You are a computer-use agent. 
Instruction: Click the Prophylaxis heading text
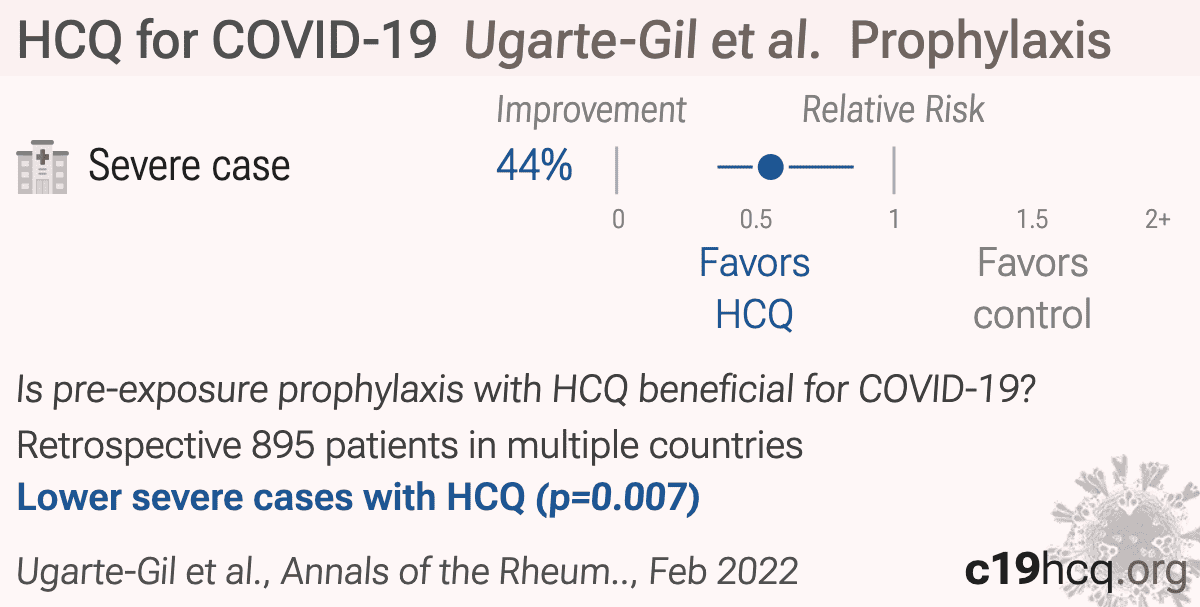[x=981, y=41]
